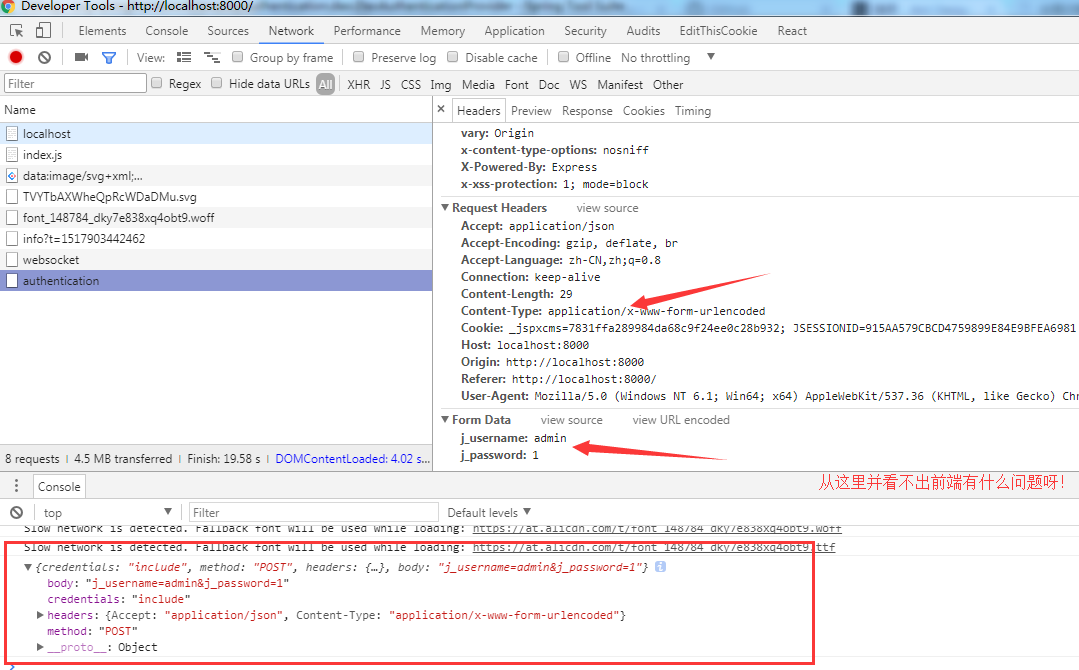Select the font_148784 woff request row
Image resolution: width=1079 pixels, height=670 pixels.
tap(216, 217)
